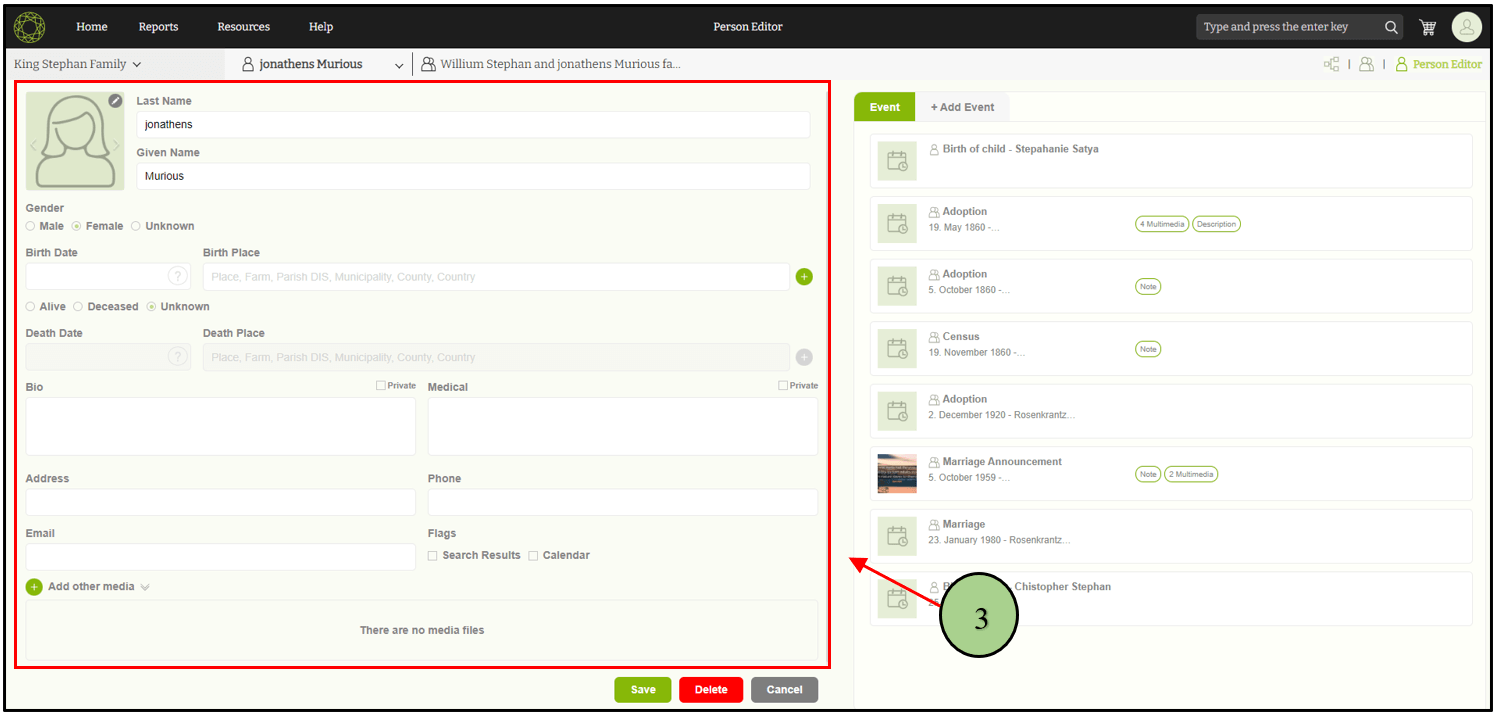Click green plus beside Birth Place
The height and width of the screenshot is (716, 1497).
pos(804,277)
